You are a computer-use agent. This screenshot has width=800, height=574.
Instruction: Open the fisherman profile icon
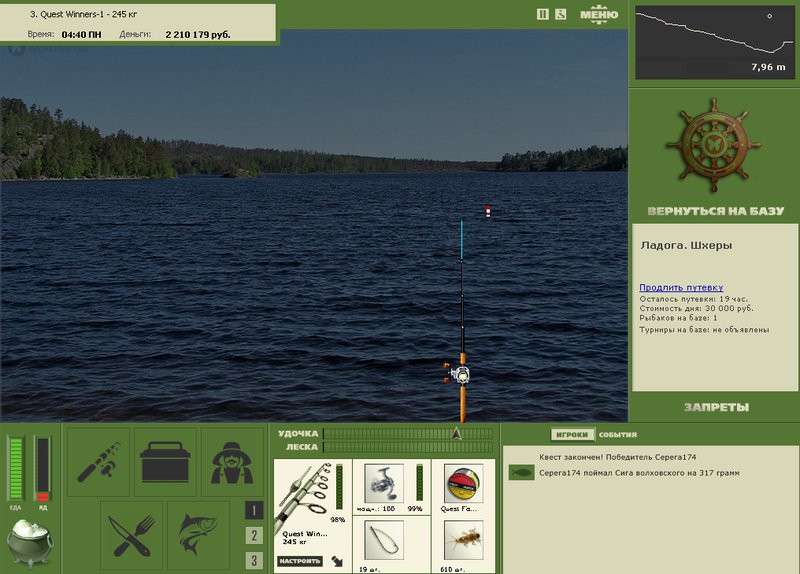(232, 462)
